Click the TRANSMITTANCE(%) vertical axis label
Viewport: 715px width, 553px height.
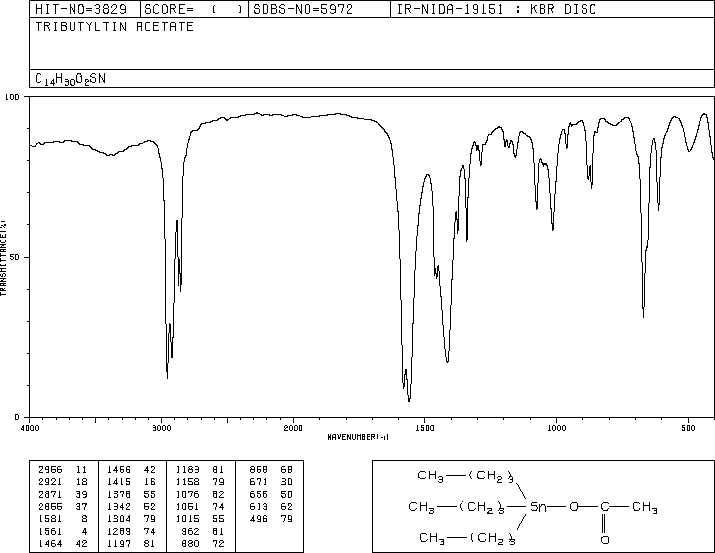3,258
